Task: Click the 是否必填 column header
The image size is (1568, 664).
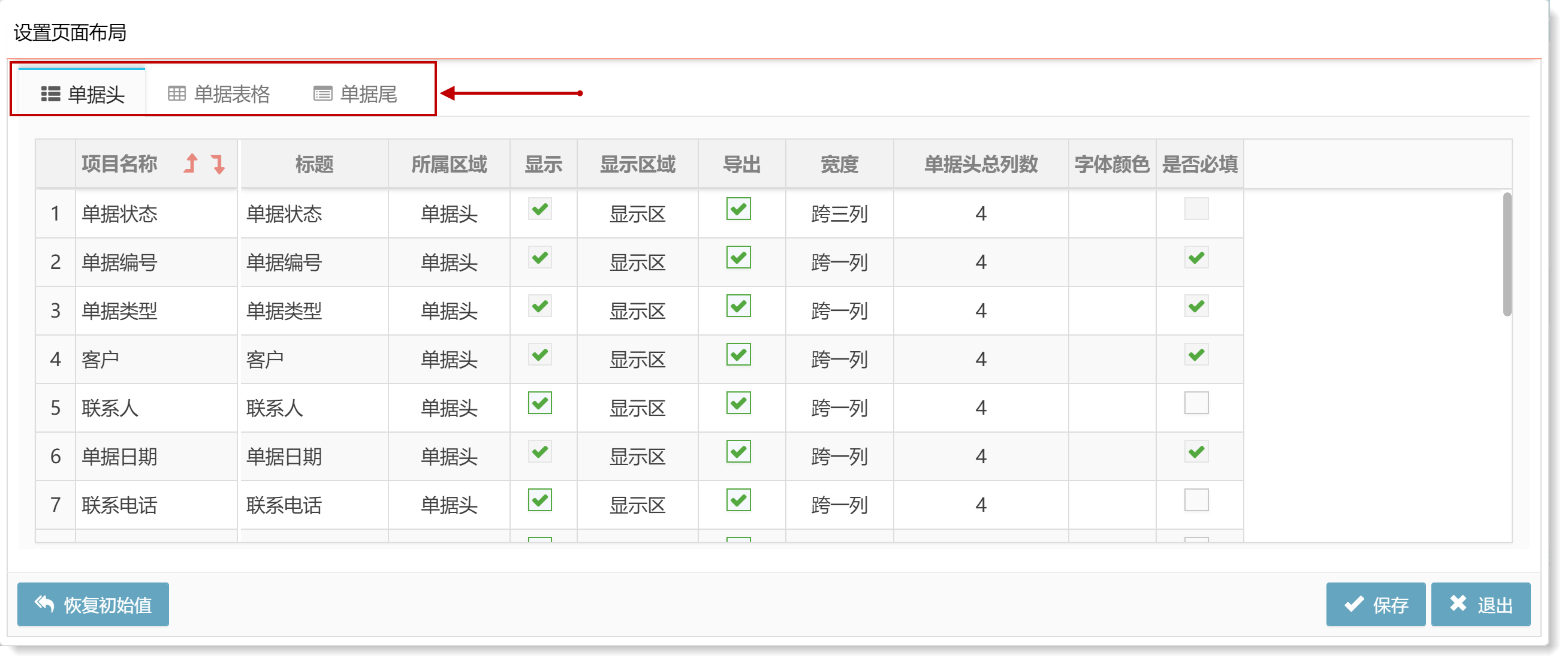Action: pos(1199,164)
